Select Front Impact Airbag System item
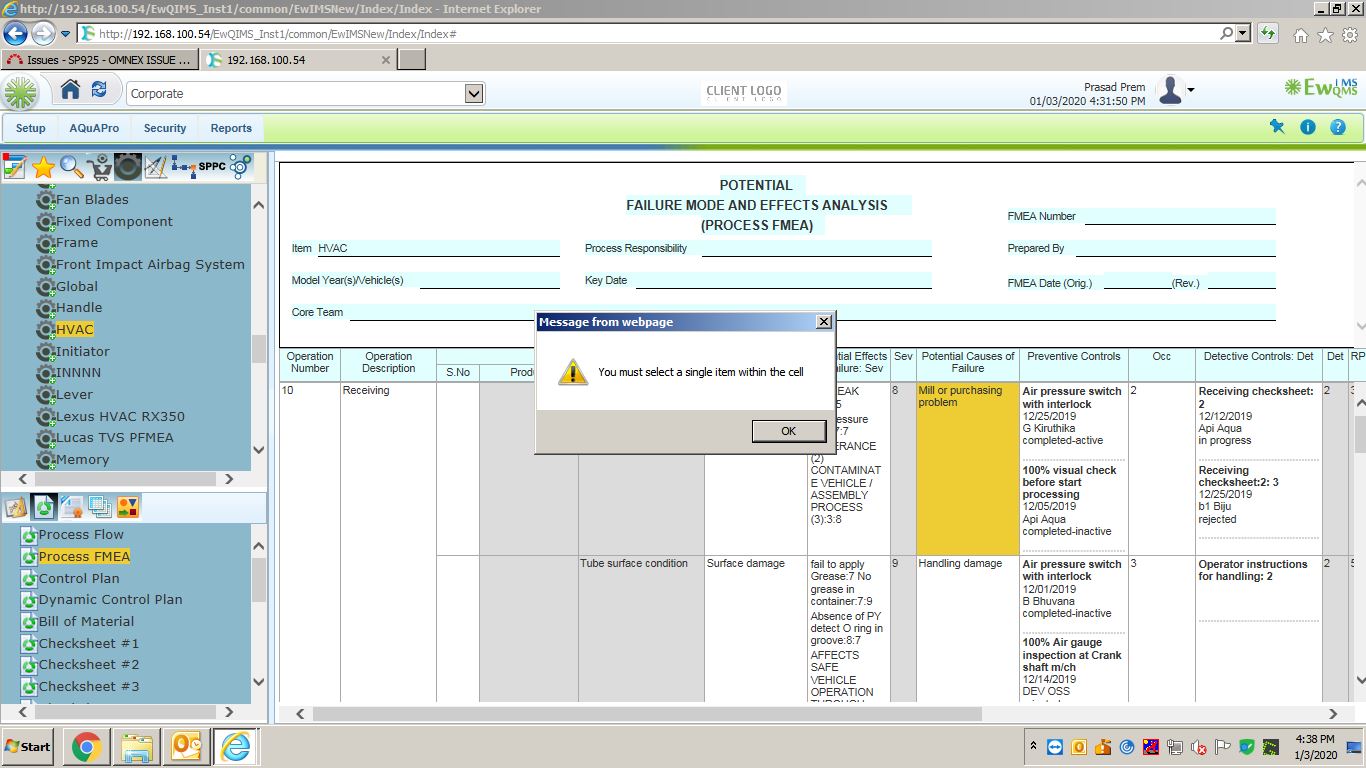 pyautogui.click(x=150, y=265)
